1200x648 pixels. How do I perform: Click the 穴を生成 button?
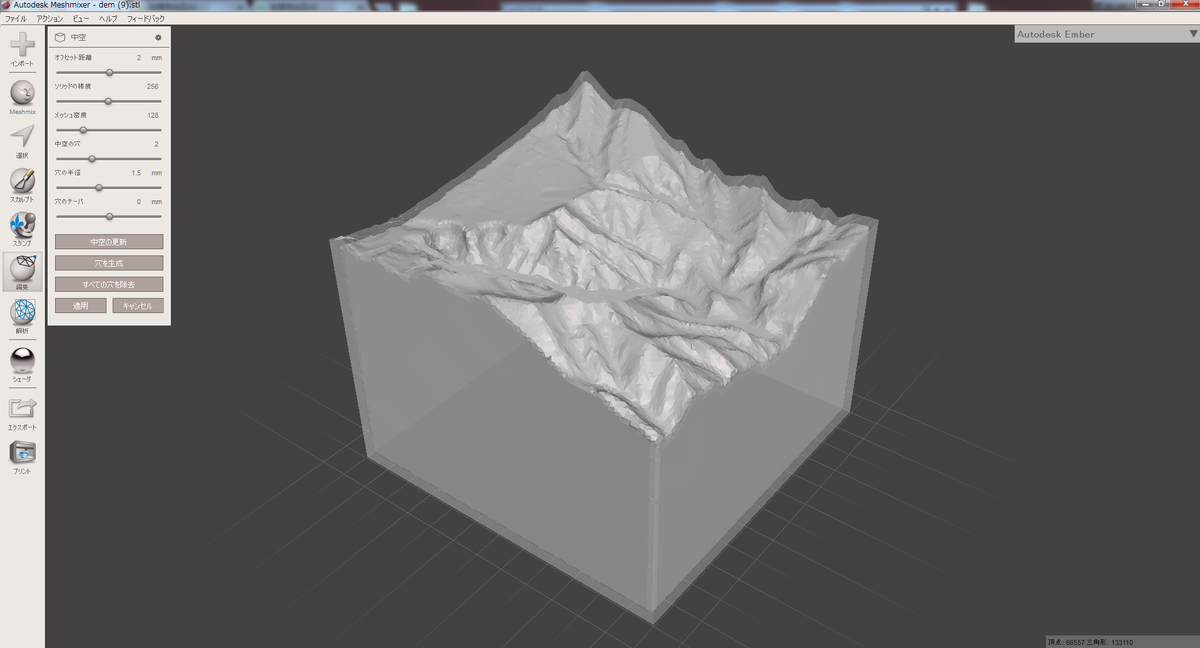click(109, 263)
